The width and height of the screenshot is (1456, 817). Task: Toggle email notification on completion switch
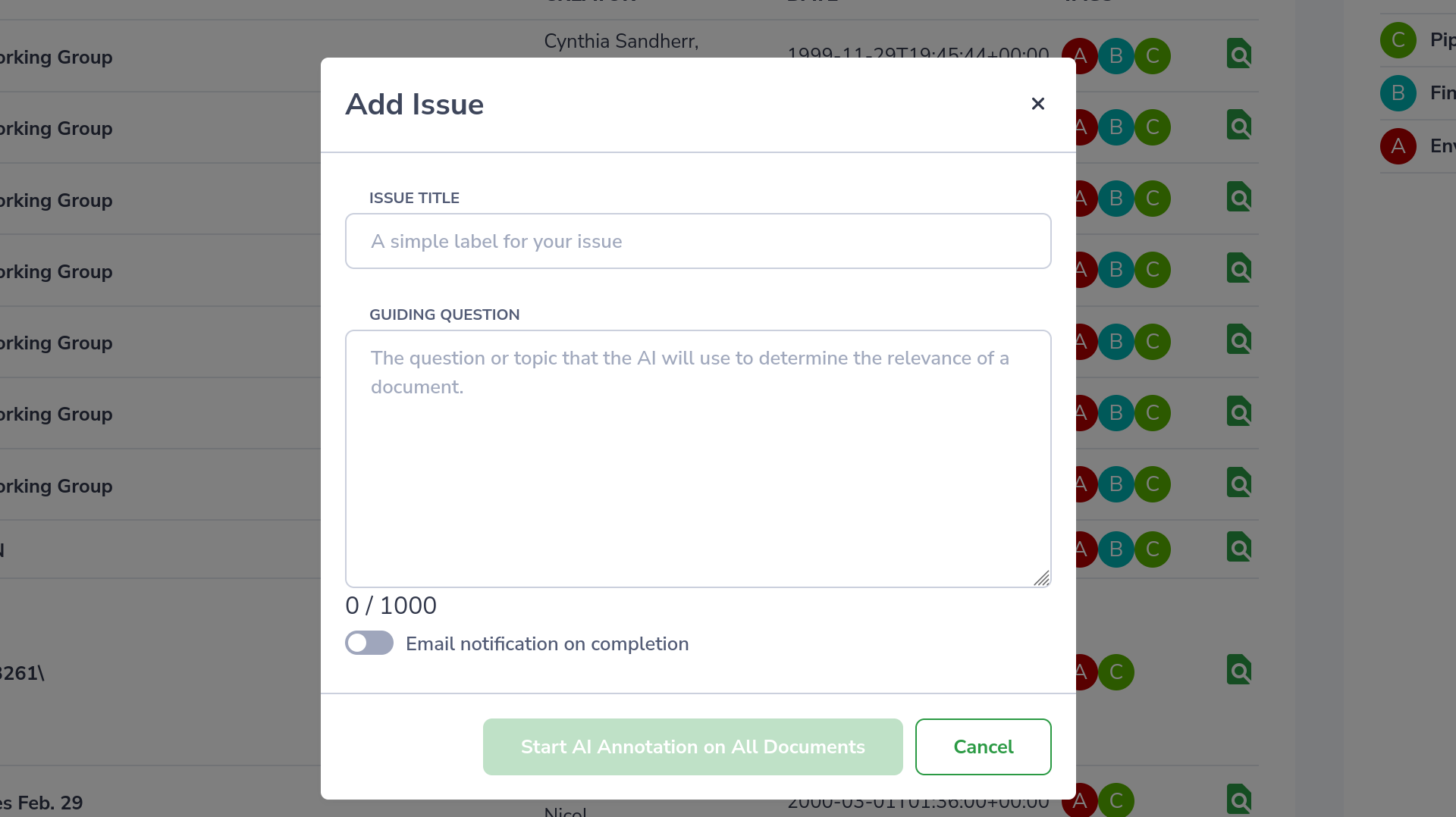[369, 643]
